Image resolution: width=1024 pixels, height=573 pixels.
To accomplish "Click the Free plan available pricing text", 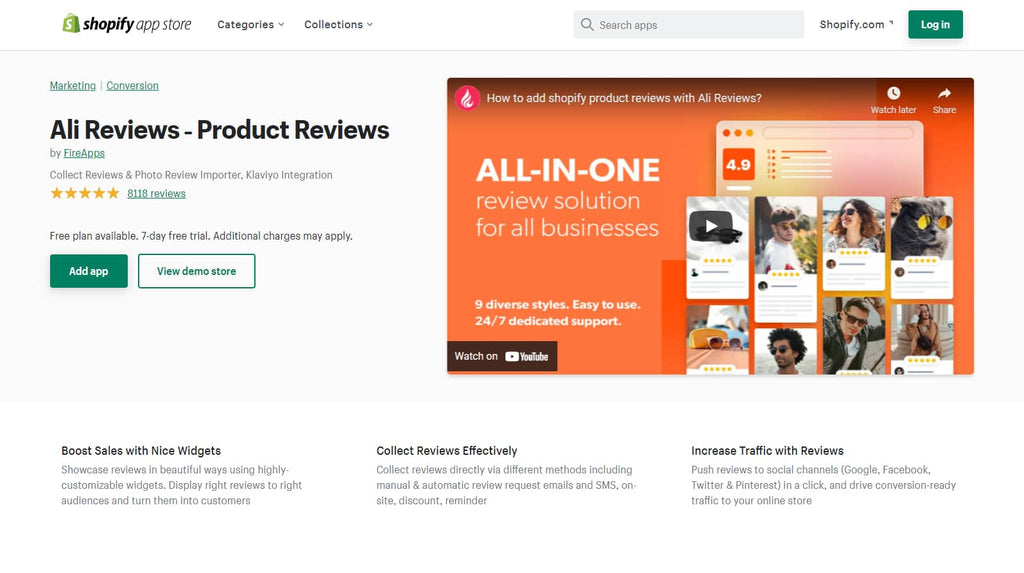I will click(x=201, y=236).
